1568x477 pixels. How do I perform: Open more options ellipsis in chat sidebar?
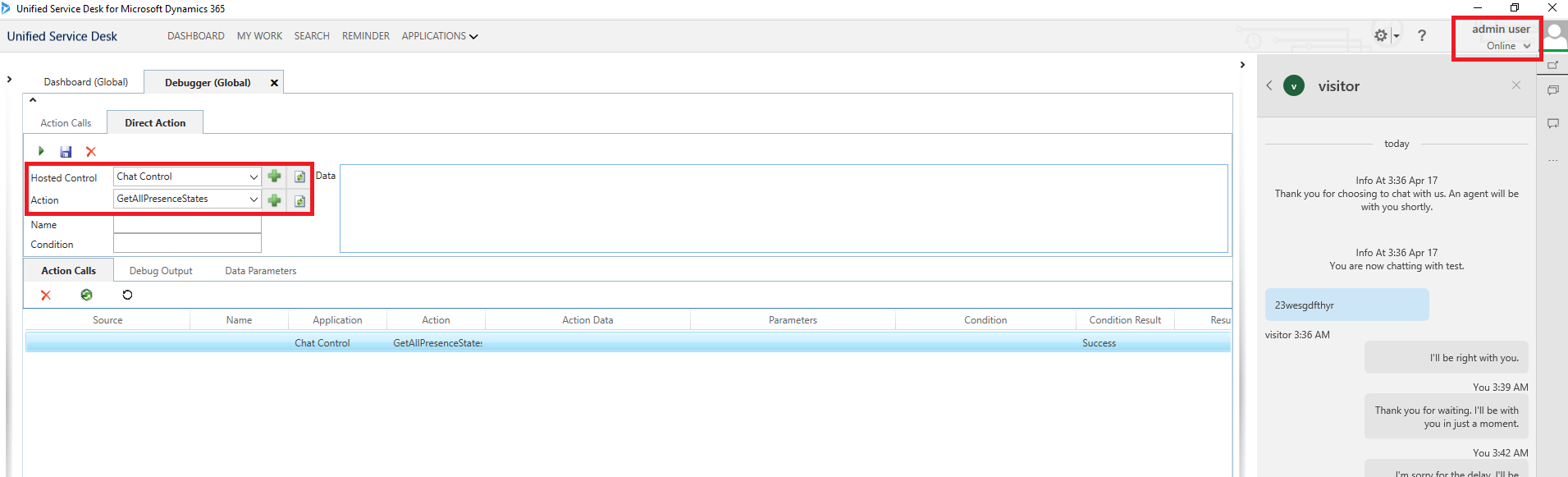click(1552, 160)
